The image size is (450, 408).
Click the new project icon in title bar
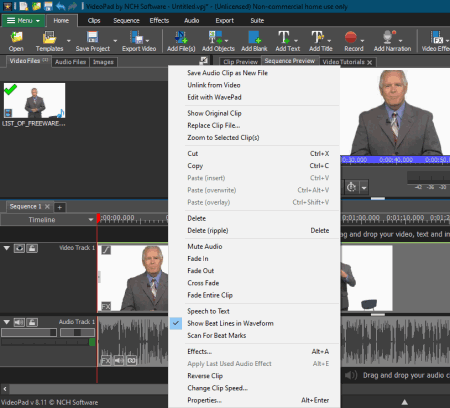tap(23, 6)
